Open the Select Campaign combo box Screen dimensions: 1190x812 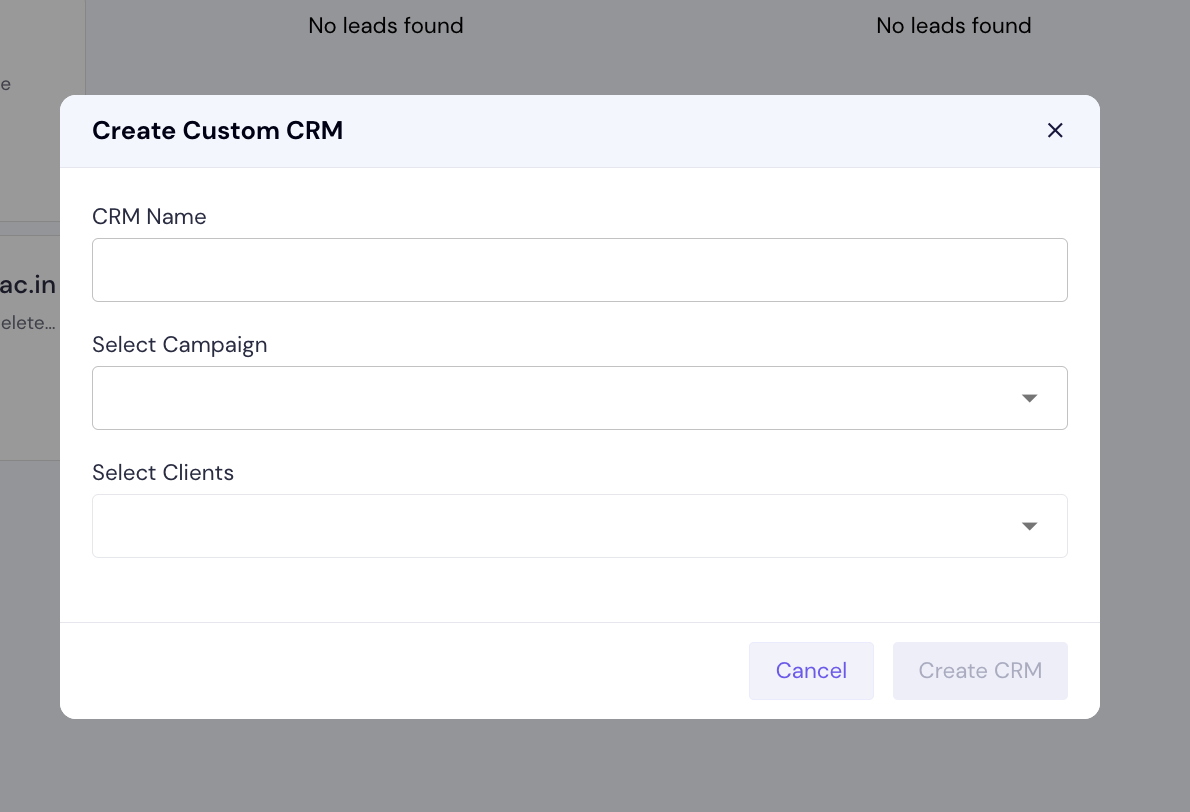coord(580,398)
